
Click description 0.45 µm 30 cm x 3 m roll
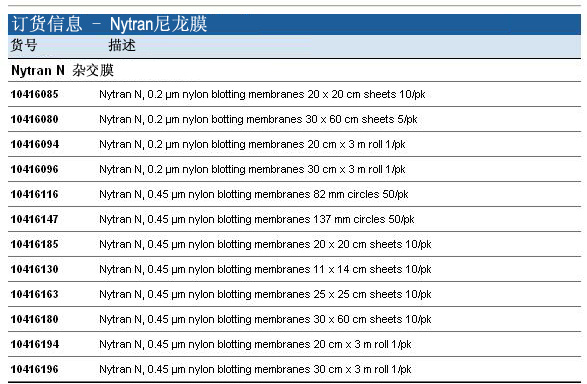255,369
